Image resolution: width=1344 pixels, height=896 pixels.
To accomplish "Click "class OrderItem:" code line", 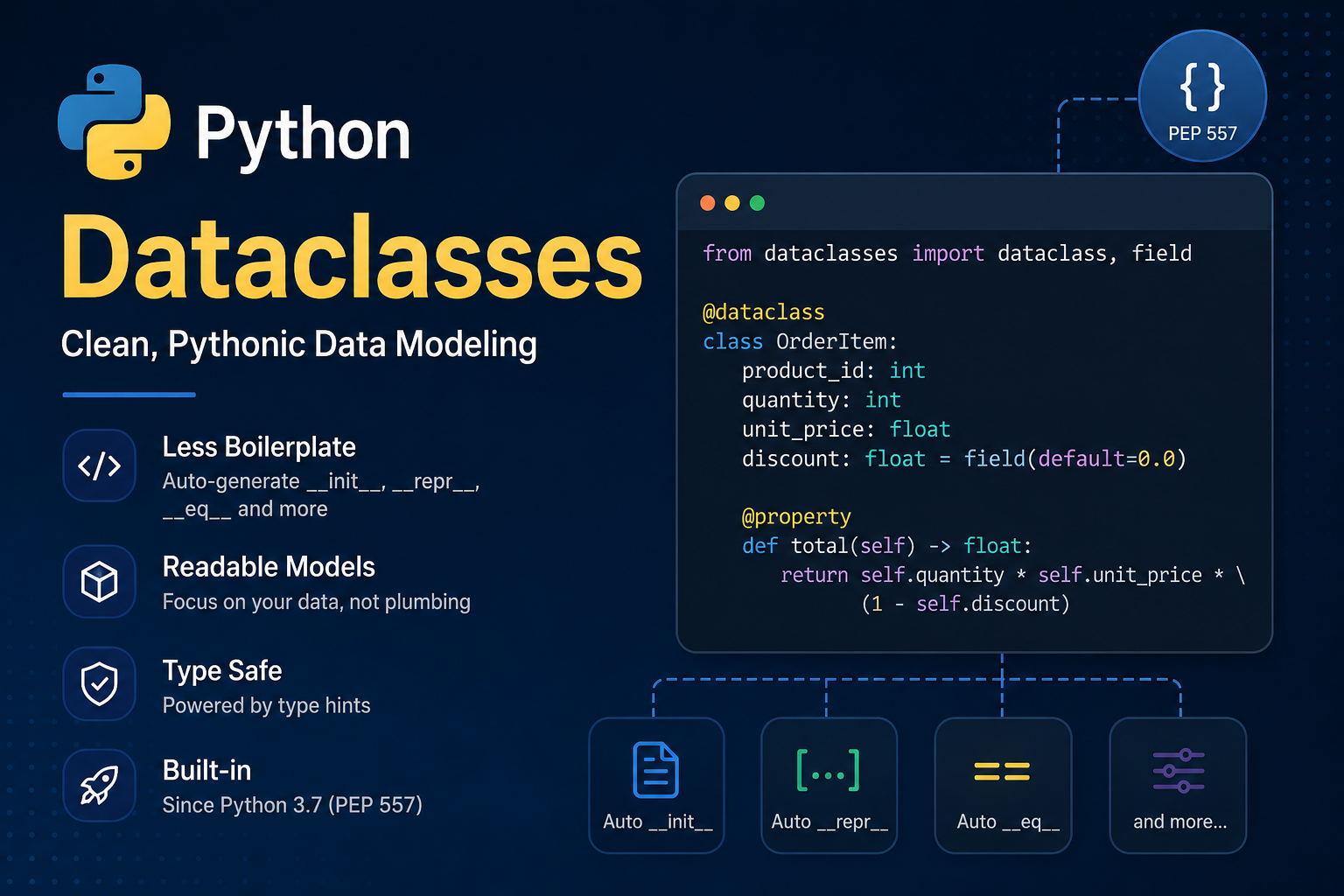I will (800, 341).
